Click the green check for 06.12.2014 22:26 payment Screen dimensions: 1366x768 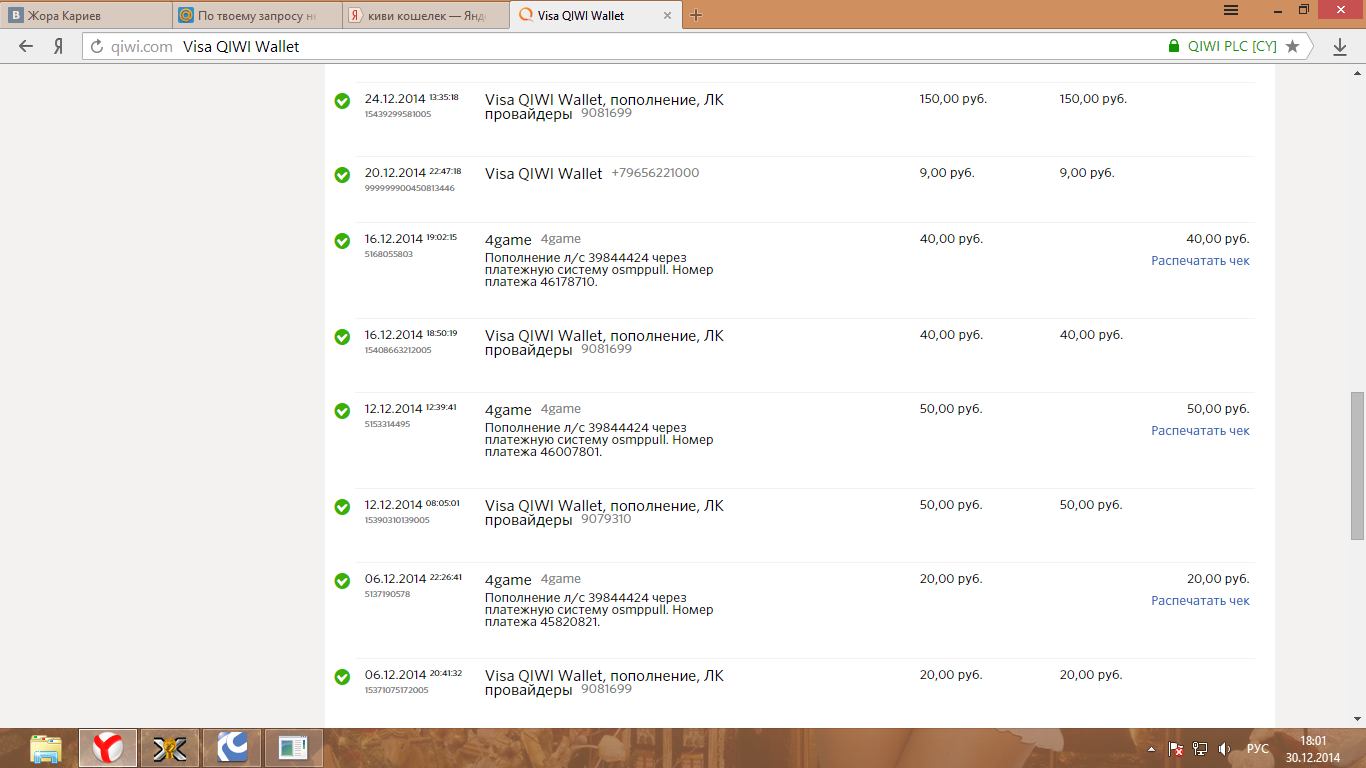tap(342, 581)
